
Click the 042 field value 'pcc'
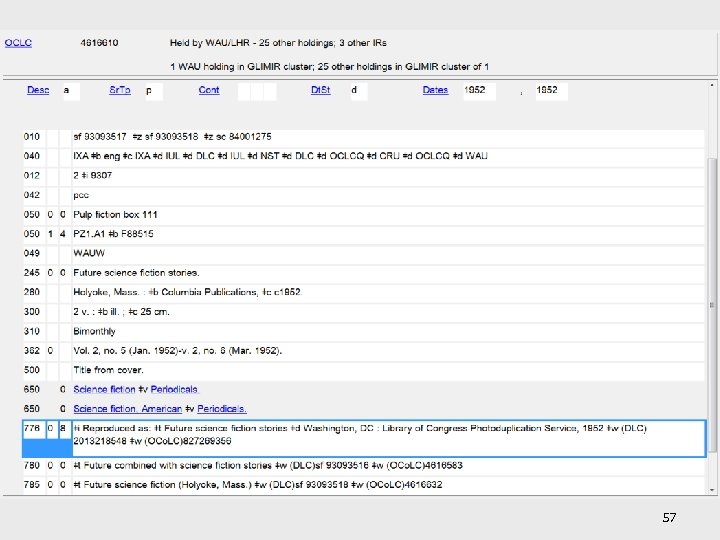pos(81,195)
